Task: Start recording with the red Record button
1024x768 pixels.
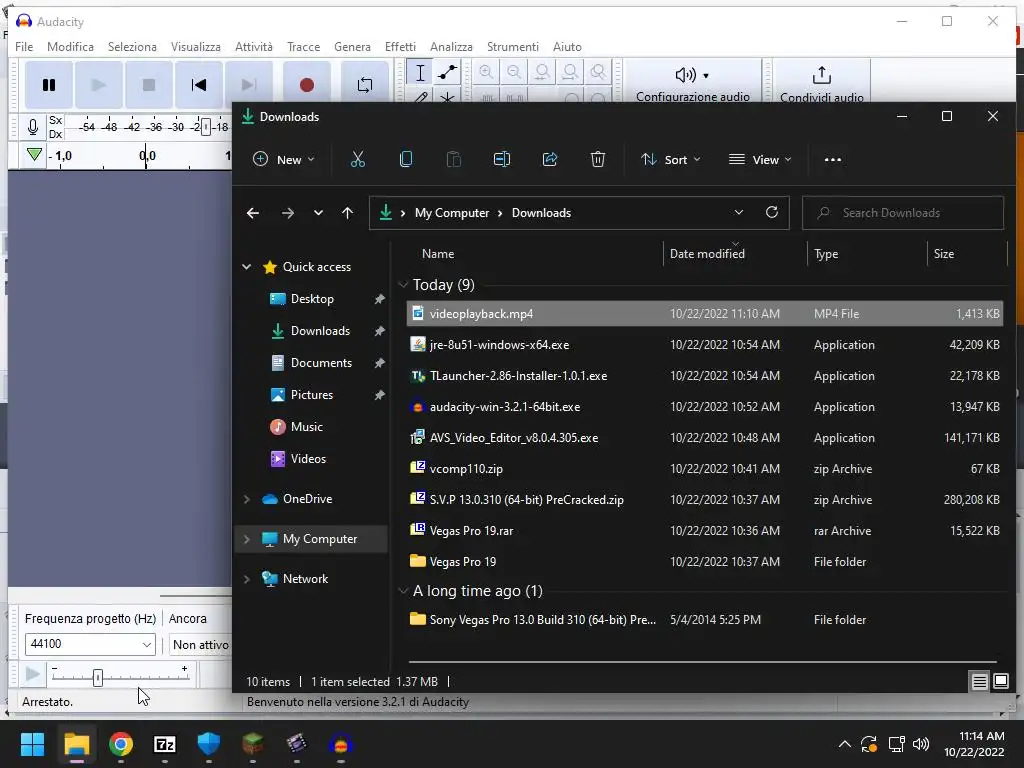Action: point(307,85)
